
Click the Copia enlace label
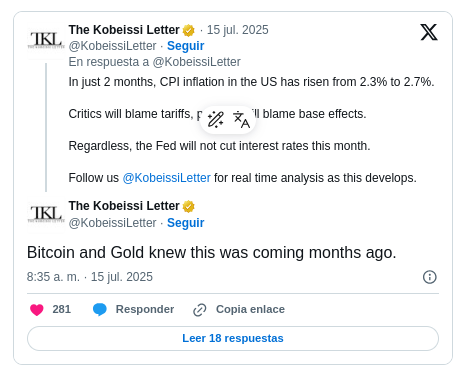pyautogui.click(x=250, y=309)
